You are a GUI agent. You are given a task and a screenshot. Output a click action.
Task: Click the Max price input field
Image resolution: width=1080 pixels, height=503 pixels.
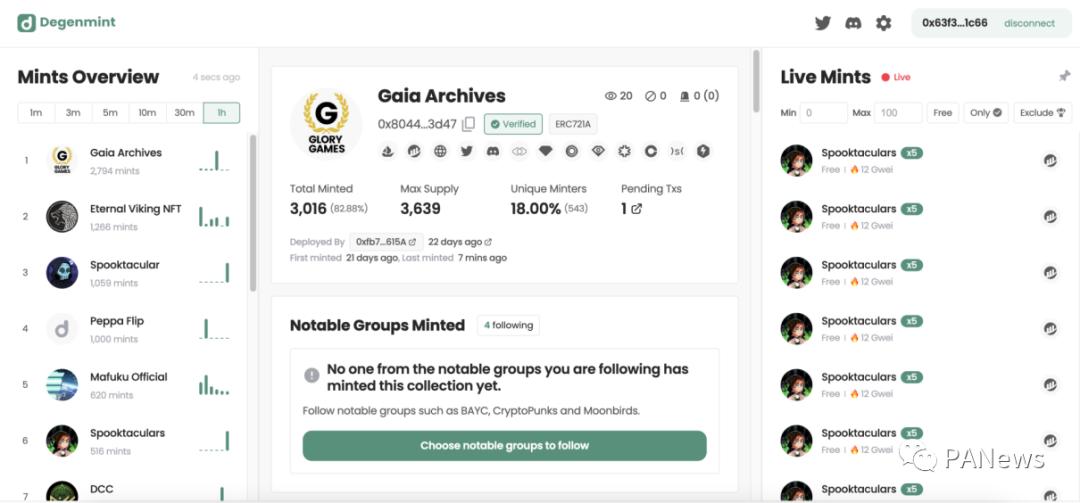[x=898, y=113]
